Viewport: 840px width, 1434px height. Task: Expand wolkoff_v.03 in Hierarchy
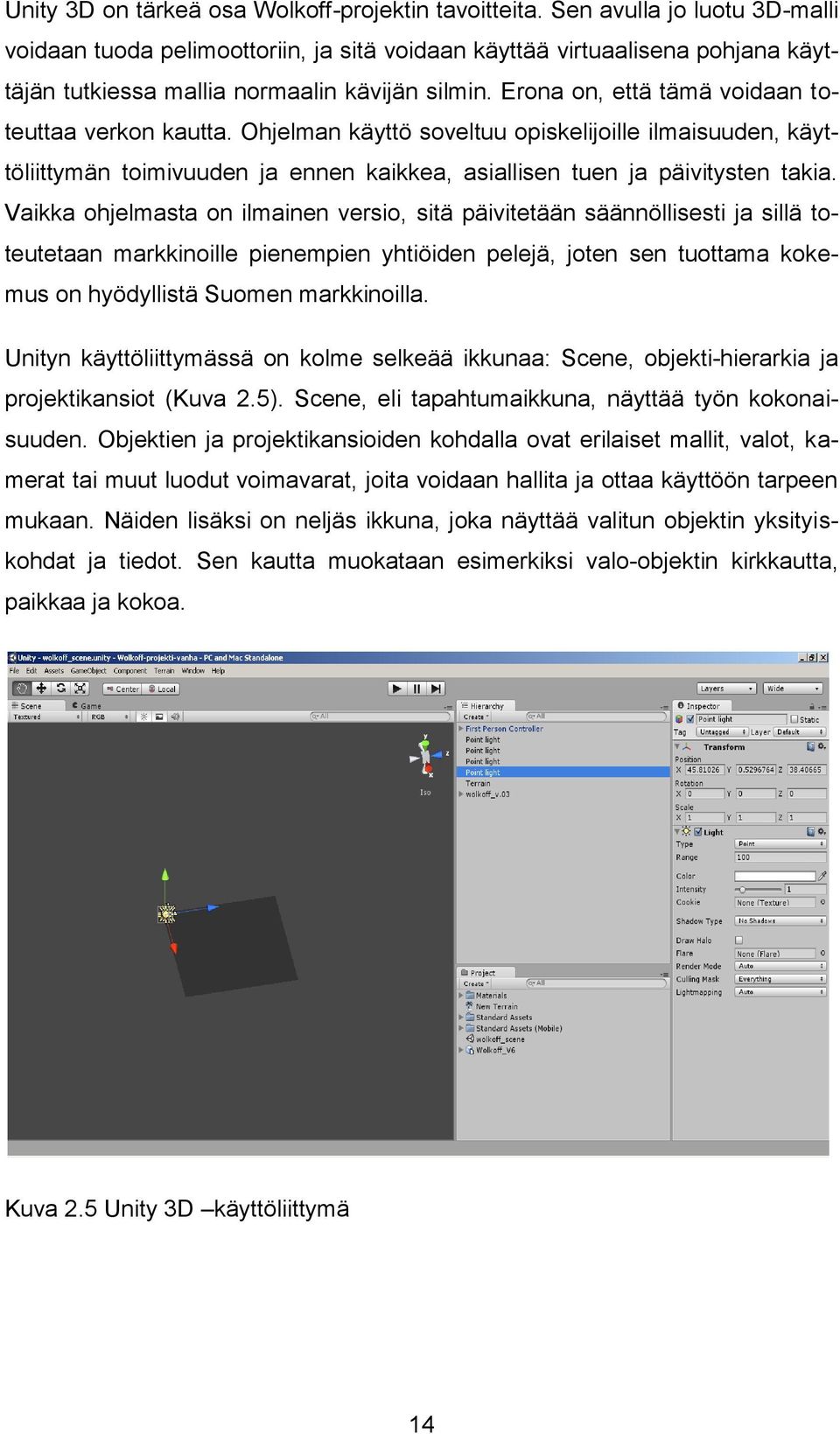461,794
